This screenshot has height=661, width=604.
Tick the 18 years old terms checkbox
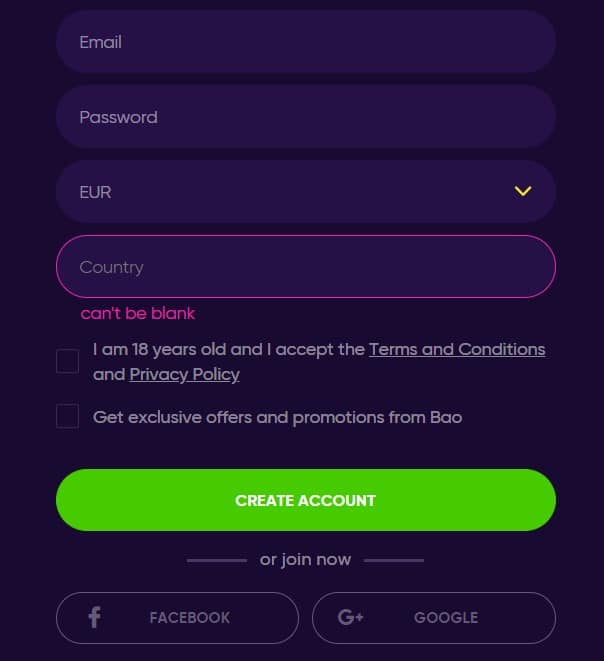pyautogui.click(x=67, y=361)
